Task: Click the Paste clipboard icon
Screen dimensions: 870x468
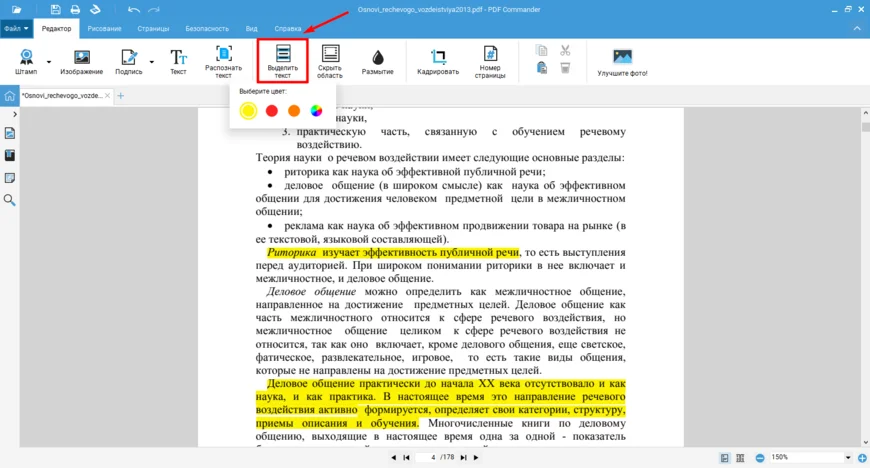Action: click(x=542, y=68)
